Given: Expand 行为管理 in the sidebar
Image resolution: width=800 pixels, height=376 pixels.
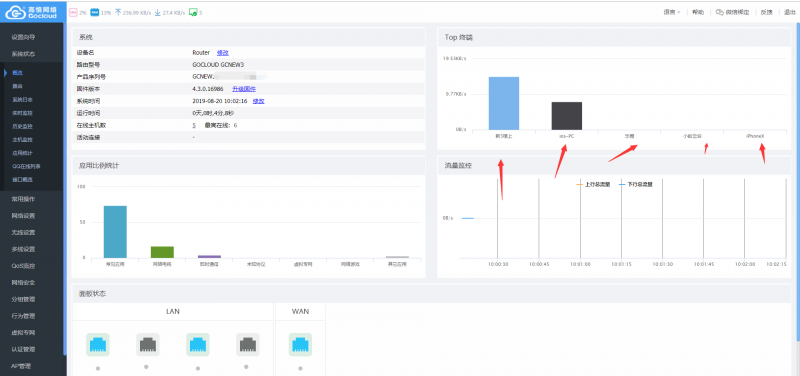Looking at the screenshot, I should 23,316.
